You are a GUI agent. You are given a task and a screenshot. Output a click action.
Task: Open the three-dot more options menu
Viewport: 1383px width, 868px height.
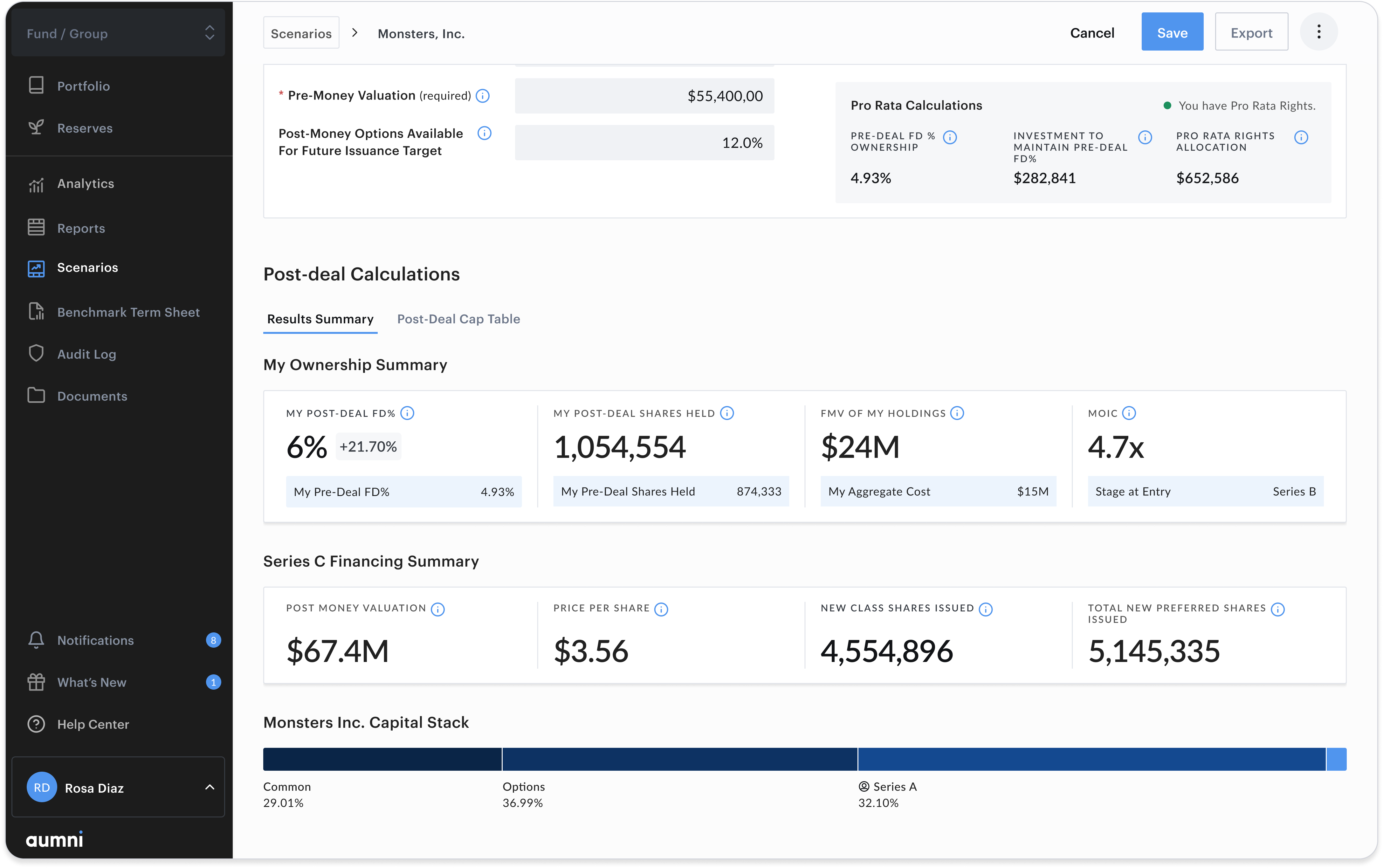point(1318,32)
